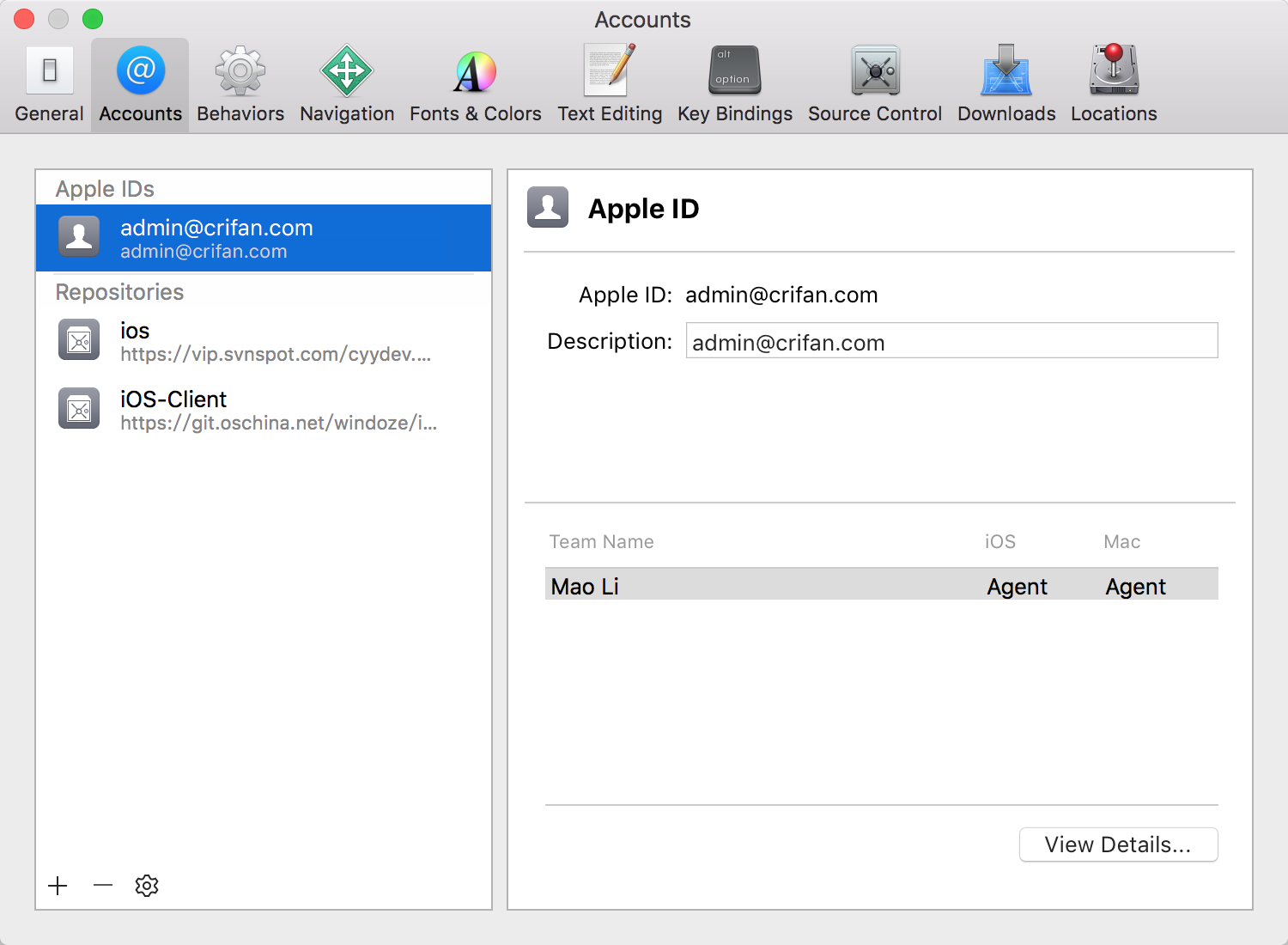1288x945 pixels.
Task: Open the General preferences pane
Action: (x=50, y=84)
